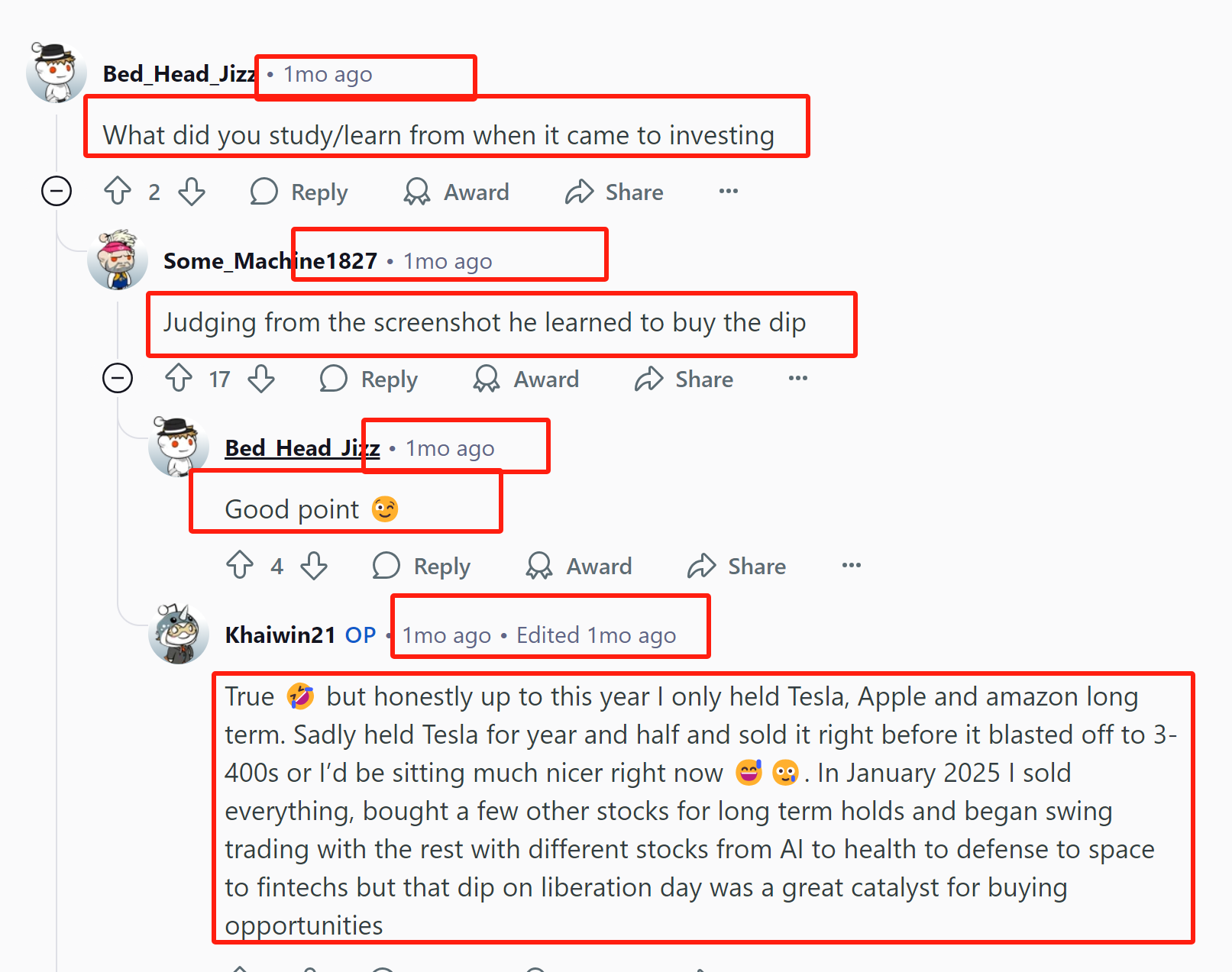Viewport: 1232px width, 972px height.
Task: Click Share arrow under 'buy the dip' comment
Action: pyautogui.click(x=649, y=379)
